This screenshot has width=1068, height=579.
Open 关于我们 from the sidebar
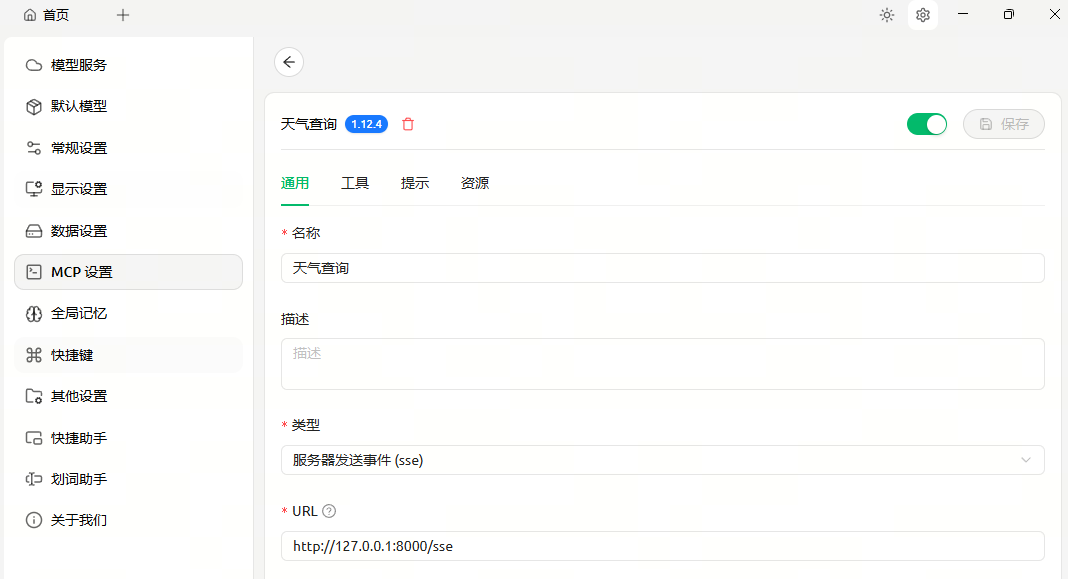point(78,519)
